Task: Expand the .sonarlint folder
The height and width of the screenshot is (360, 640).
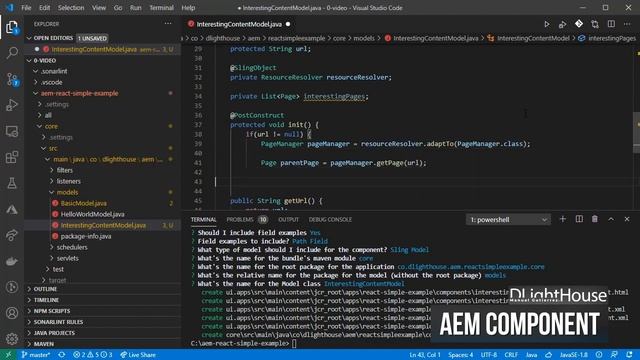Action: coord(54,71)
